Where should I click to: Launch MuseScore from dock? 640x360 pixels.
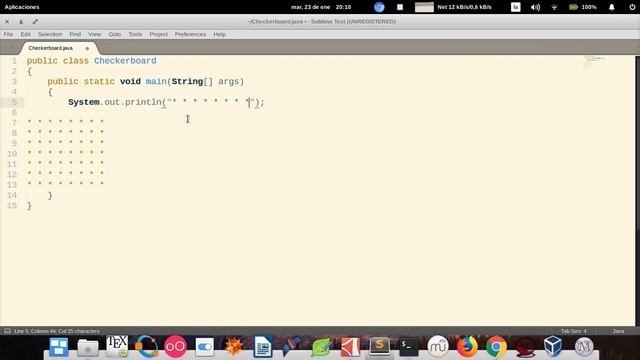click(438, 347)
